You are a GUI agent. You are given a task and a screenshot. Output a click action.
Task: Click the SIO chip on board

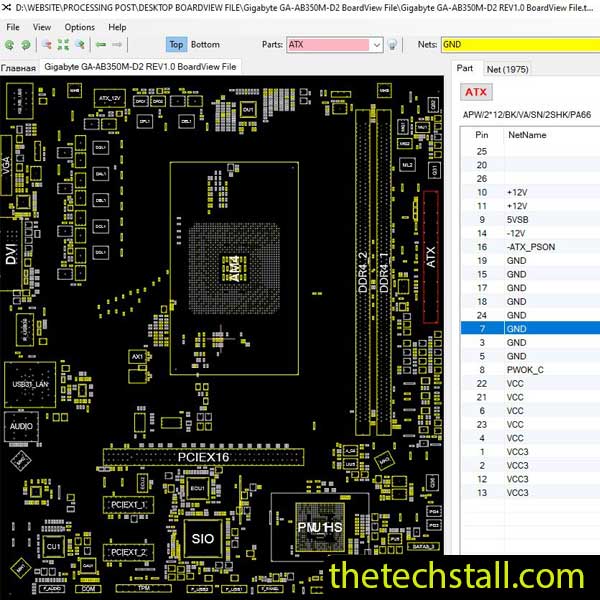(x=203, y=539)
